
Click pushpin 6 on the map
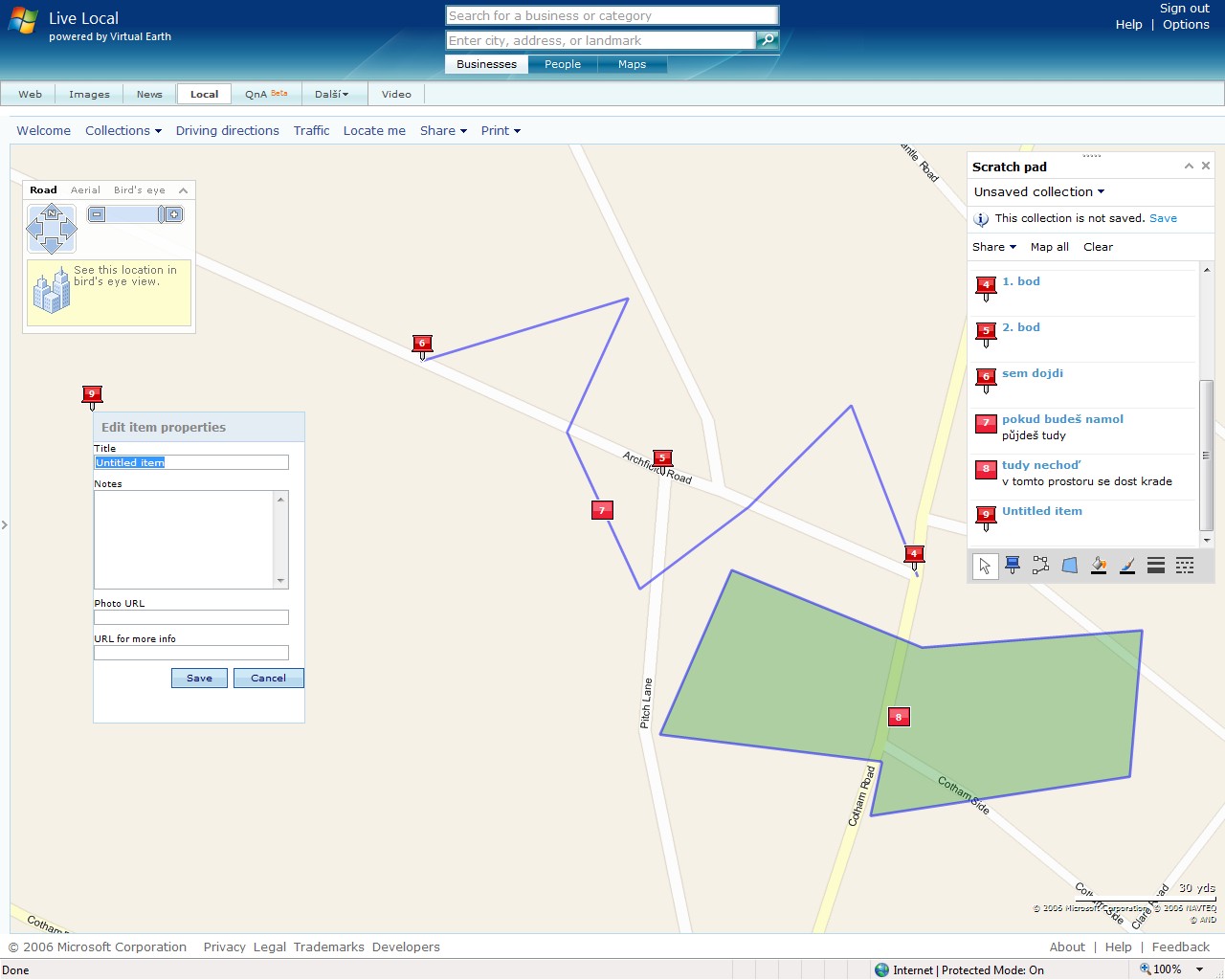pos(422,346)
